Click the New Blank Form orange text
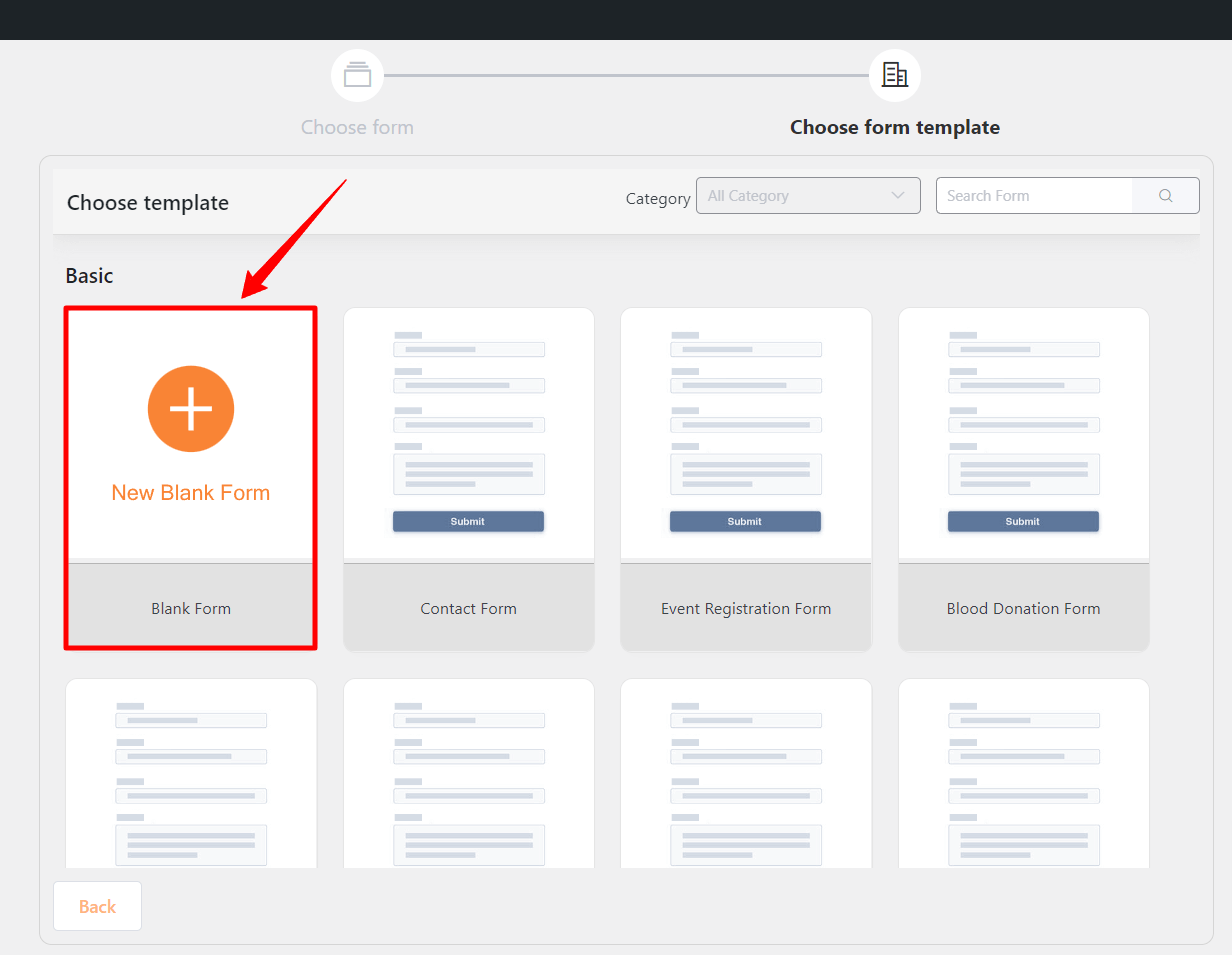The height and width of the screenshot is (955, 1232). coord(191,493)
